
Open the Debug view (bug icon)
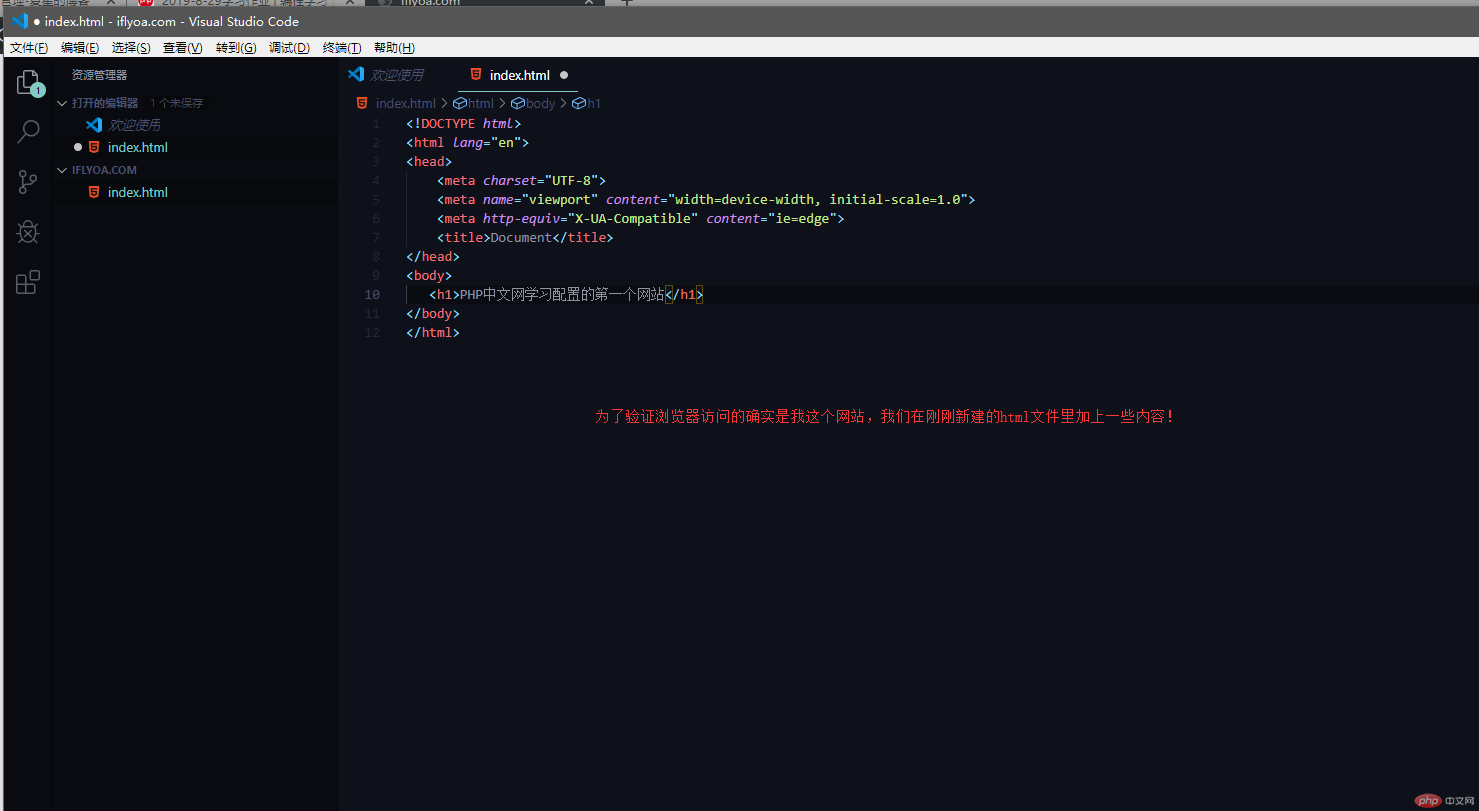[x=28, y=232]
